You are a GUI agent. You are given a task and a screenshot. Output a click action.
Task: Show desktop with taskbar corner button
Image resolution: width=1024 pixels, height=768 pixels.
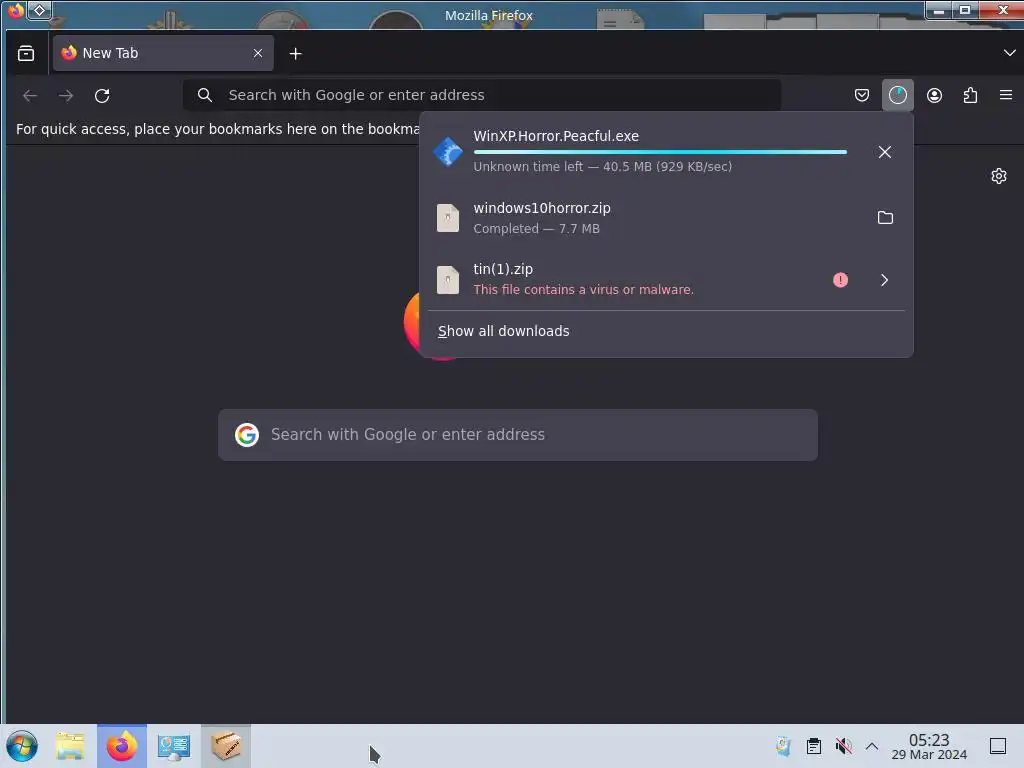tap(998, 746)
